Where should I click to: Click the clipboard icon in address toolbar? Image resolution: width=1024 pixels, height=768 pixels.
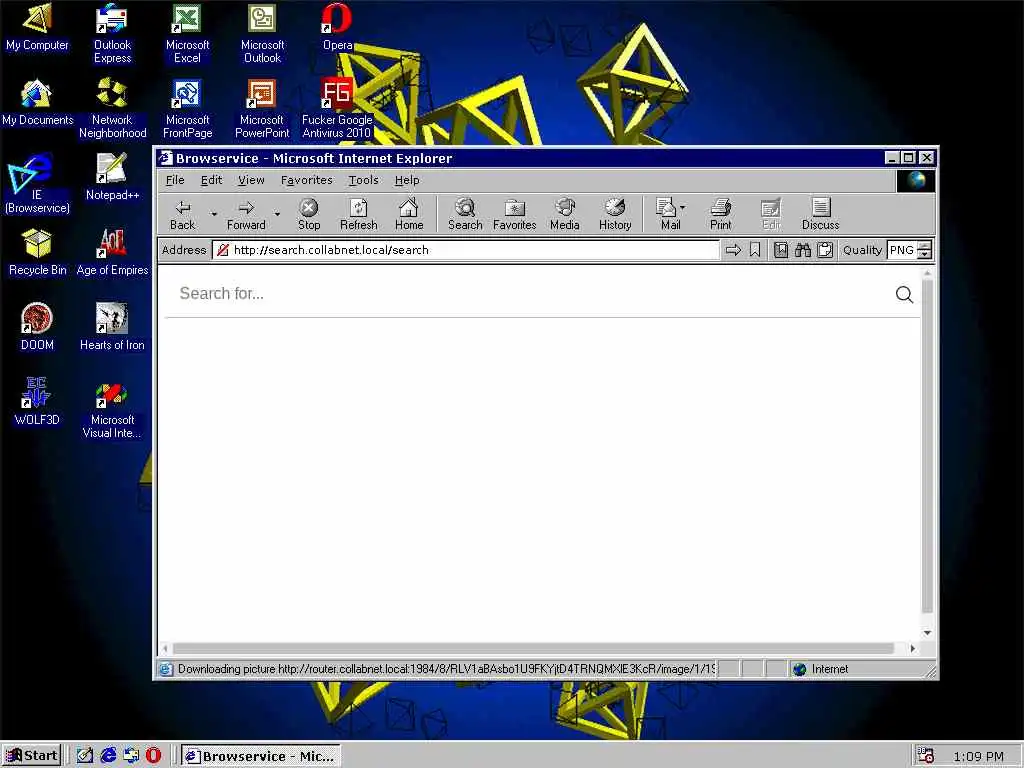click(x=825, y=250)
